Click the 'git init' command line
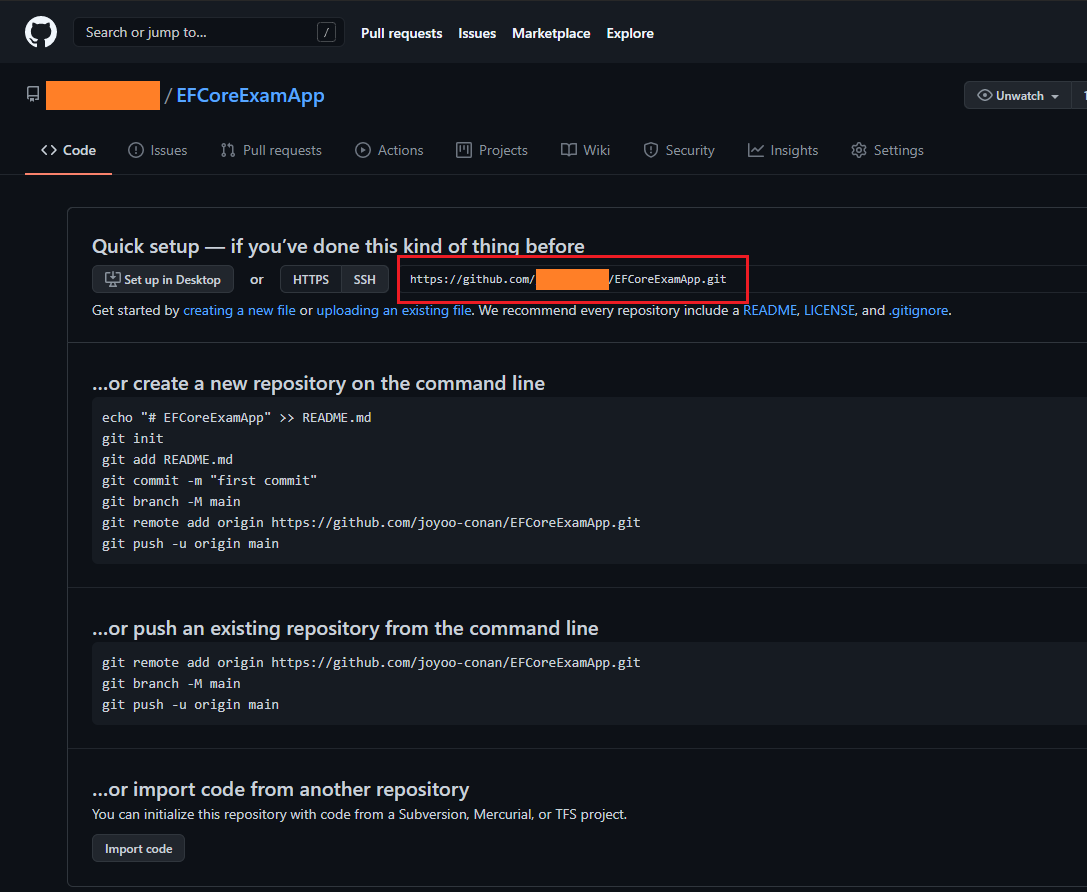The image size is (1087, 892). click(132, 439)
